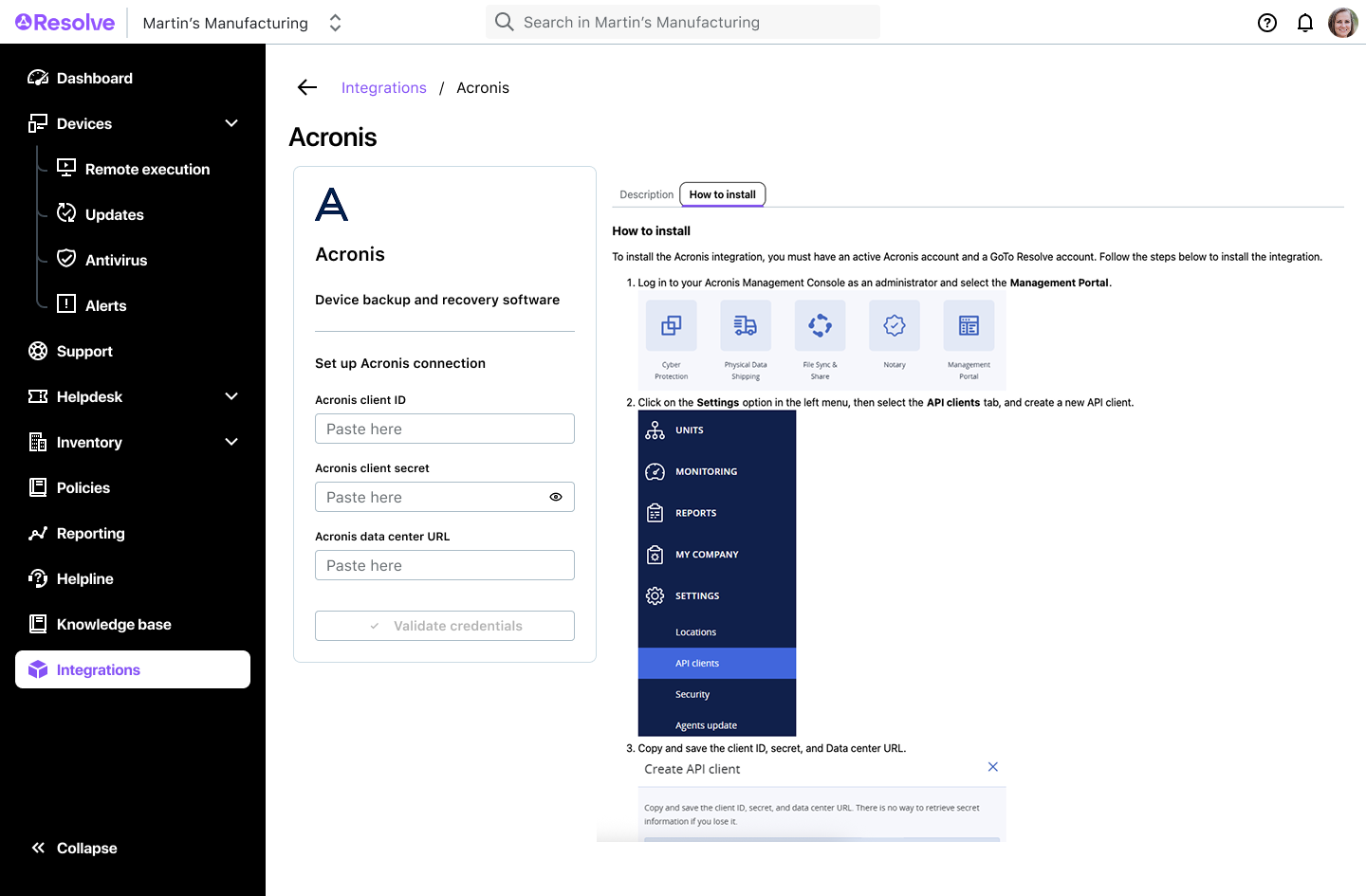The height and width of the screenshot is (896, 1366).
Task: Select Integrations in the sidebar
Action: pyautogui.click(x=133, y=669)
